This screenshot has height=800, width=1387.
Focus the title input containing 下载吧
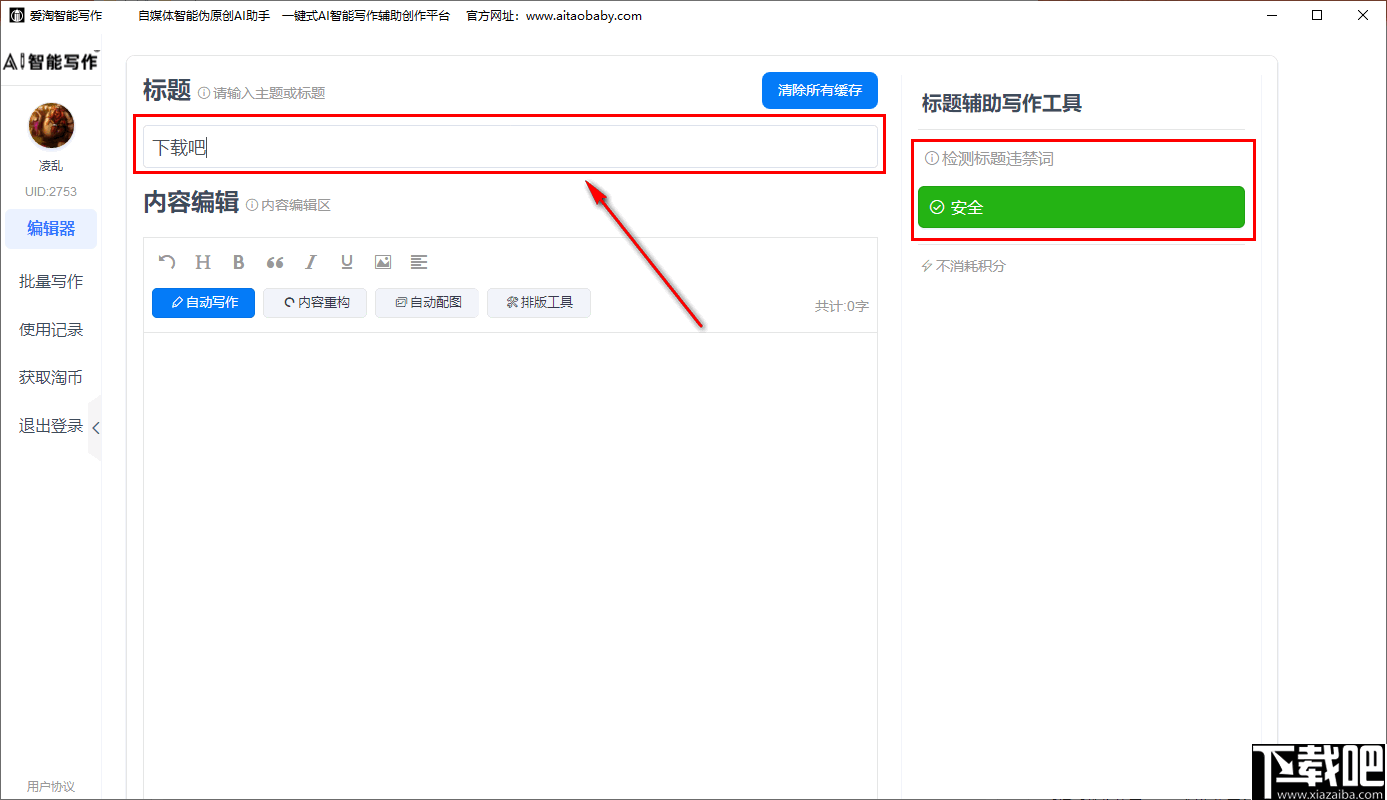tap(510, 147)
